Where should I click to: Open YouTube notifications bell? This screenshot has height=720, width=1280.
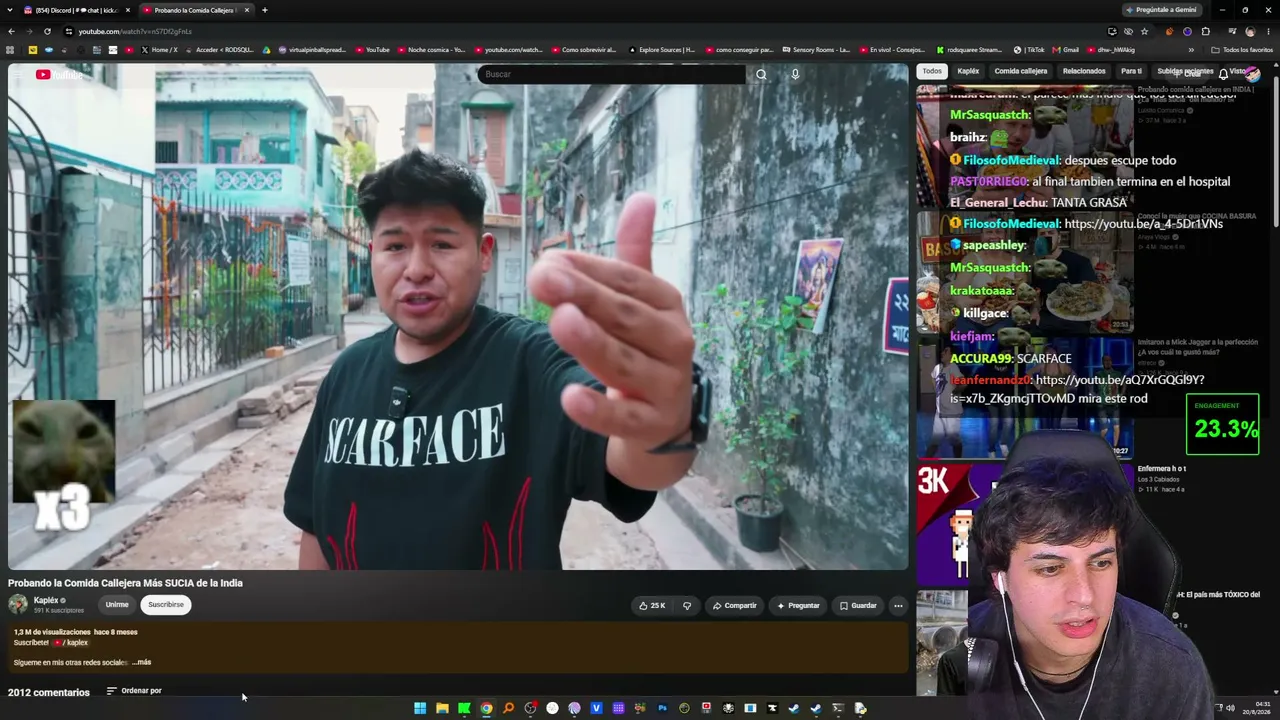1223,74
